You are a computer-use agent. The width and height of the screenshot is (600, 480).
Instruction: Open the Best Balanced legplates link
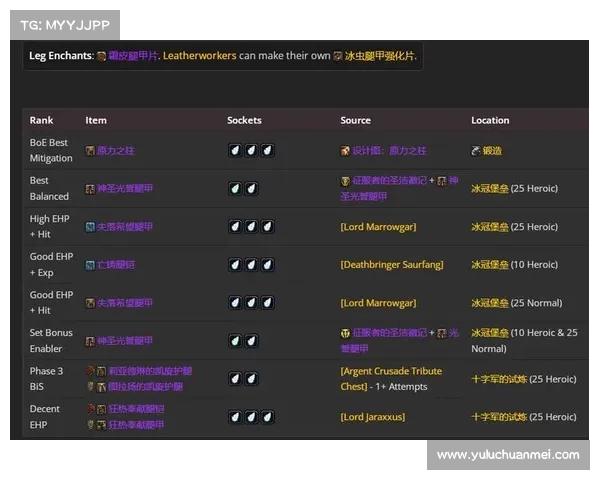pos(125,189)
